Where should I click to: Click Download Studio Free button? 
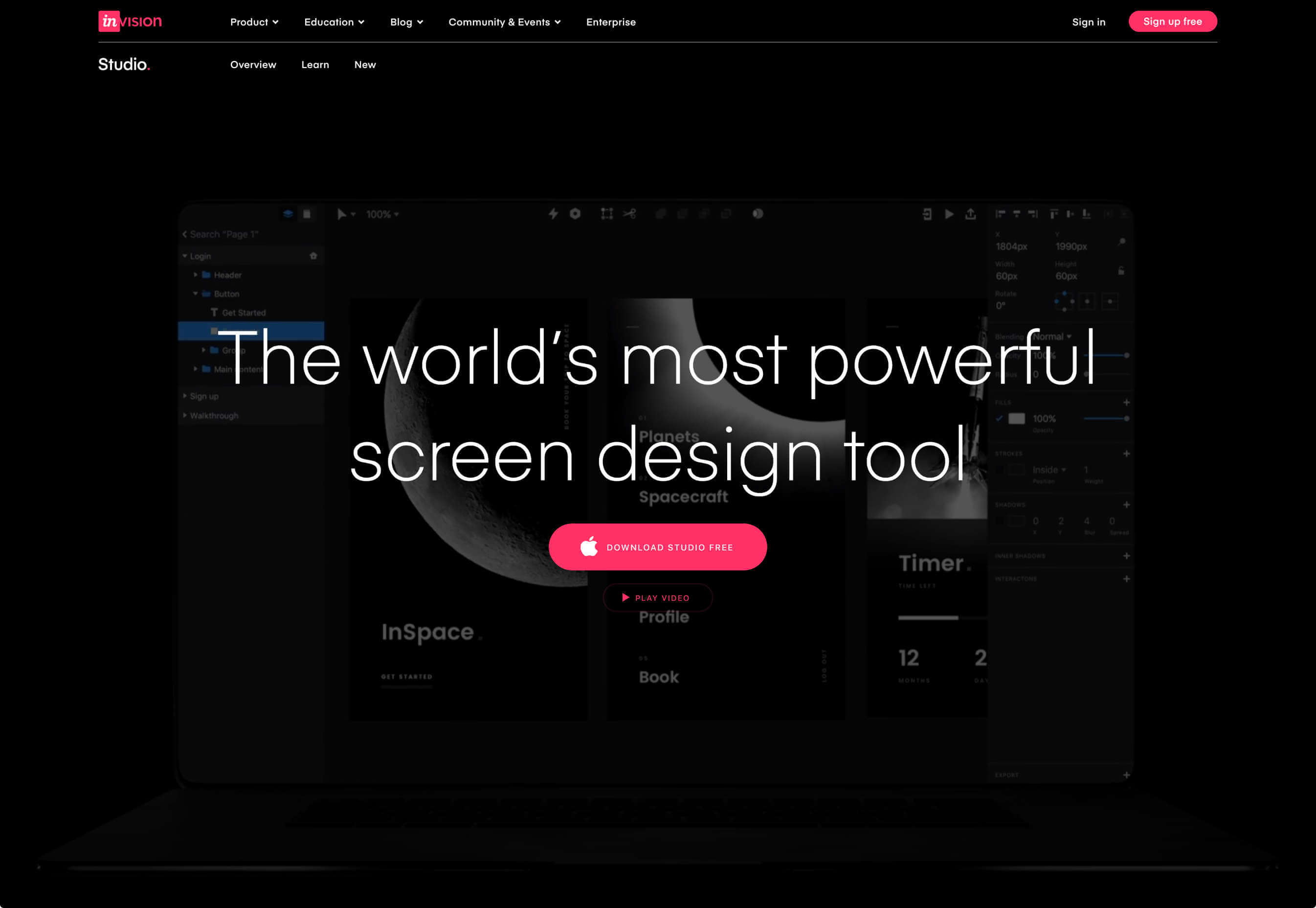tap(657, 547)
